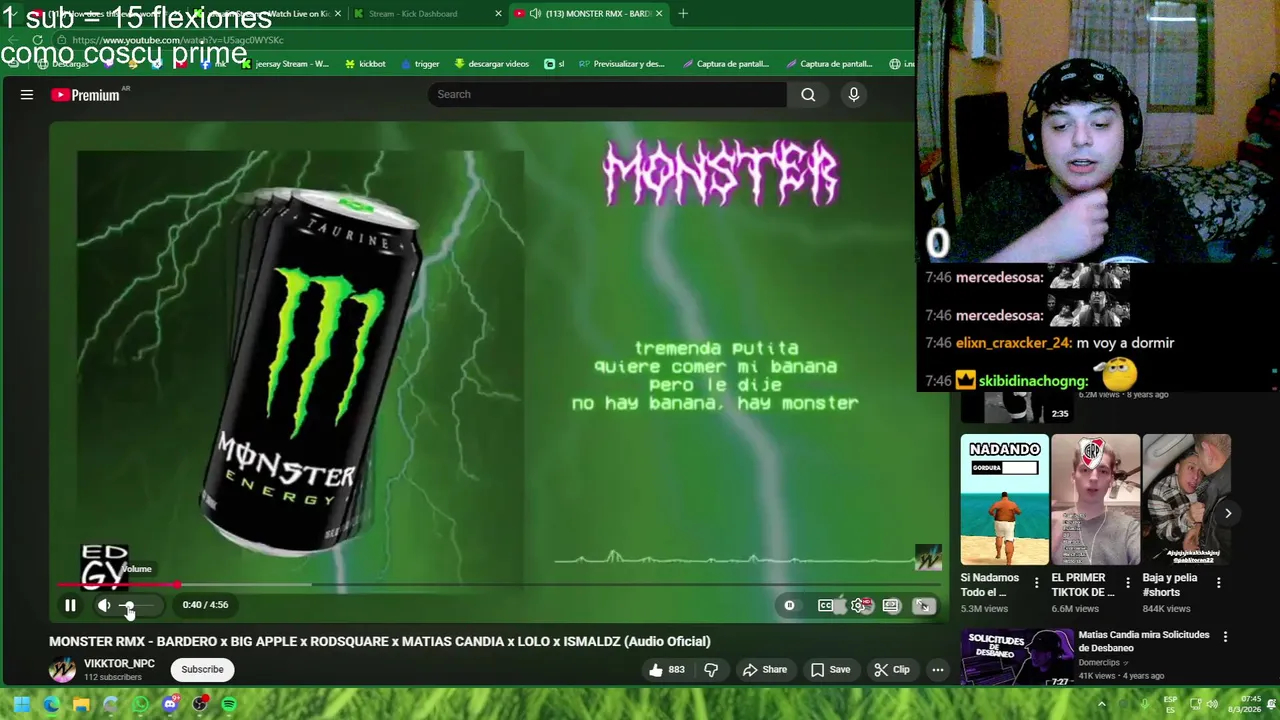The image size is (1280, 720).
Task: Open Spotify from the taskbar
Action: [x=229, y=705]
